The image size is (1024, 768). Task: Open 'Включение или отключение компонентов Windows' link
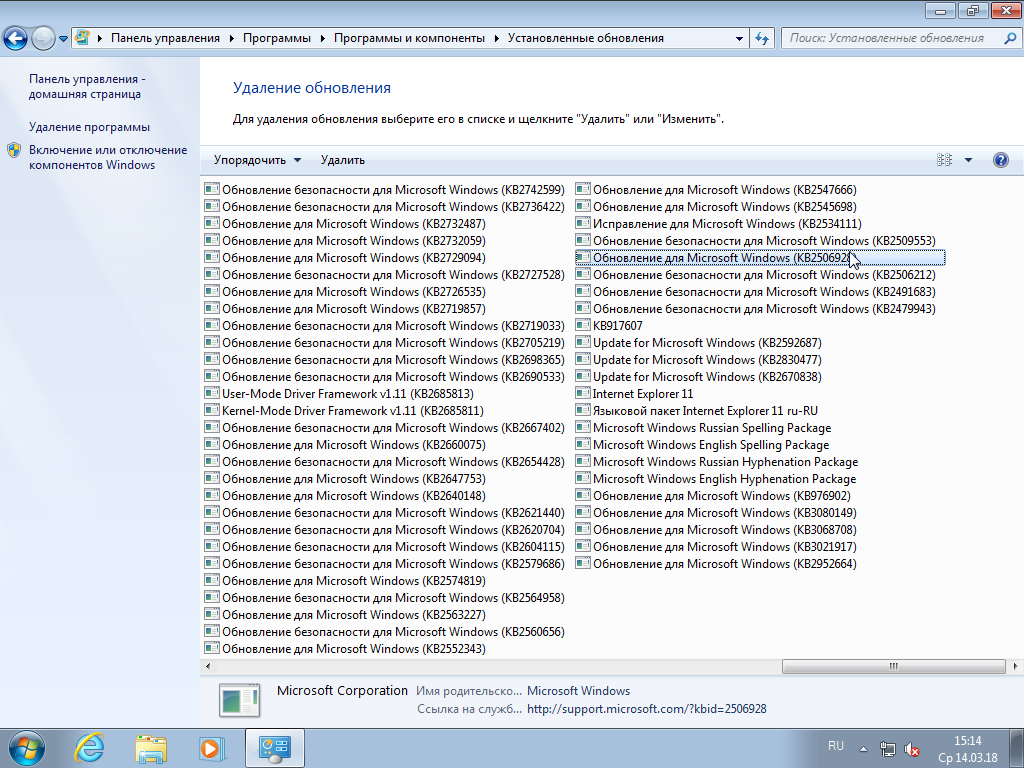pos(108,157)
